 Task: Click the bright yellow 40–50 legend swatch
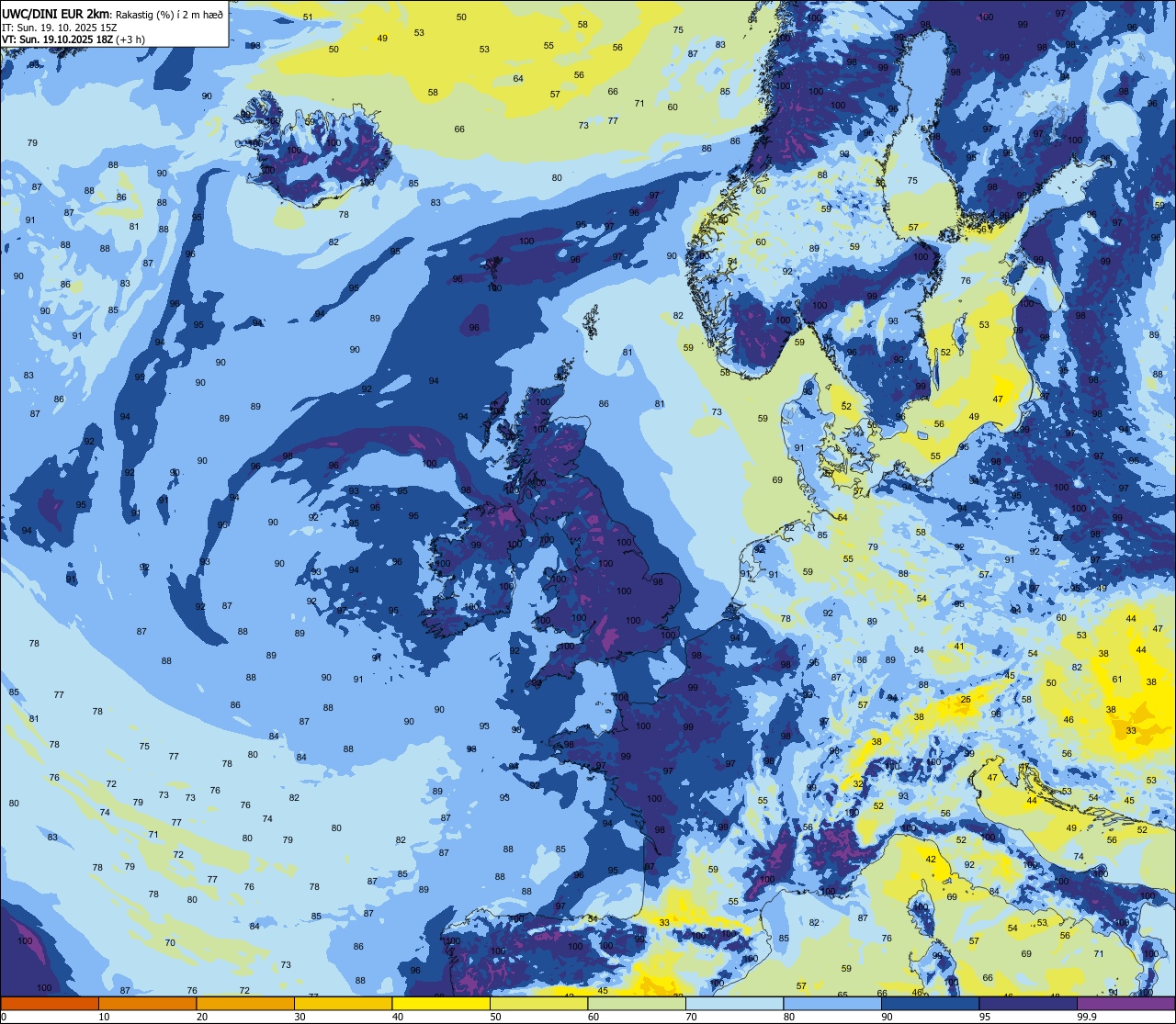coord(440,1003)
